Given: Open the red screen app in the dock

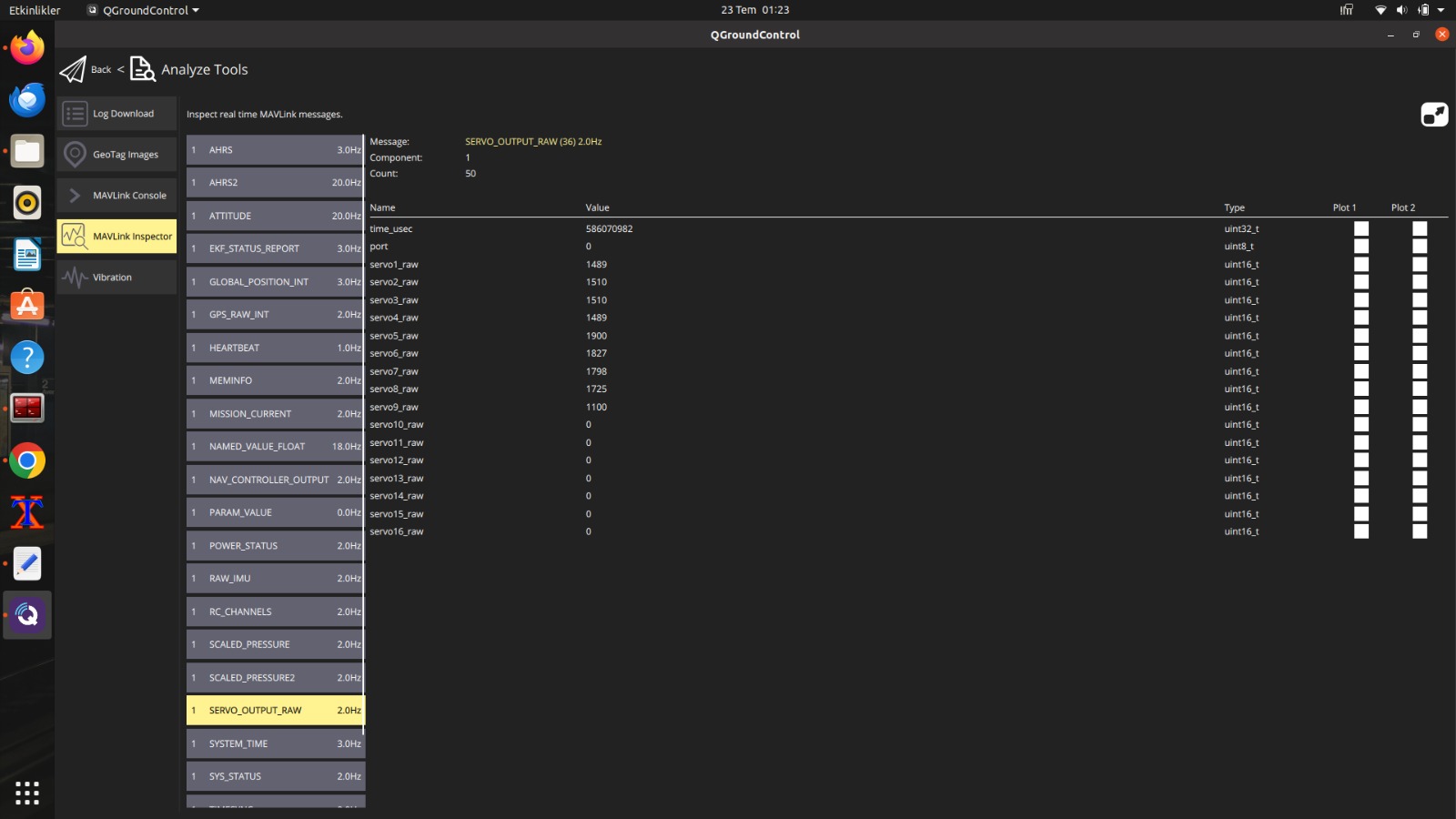Looking at the screenshot, I should [27, 409].
